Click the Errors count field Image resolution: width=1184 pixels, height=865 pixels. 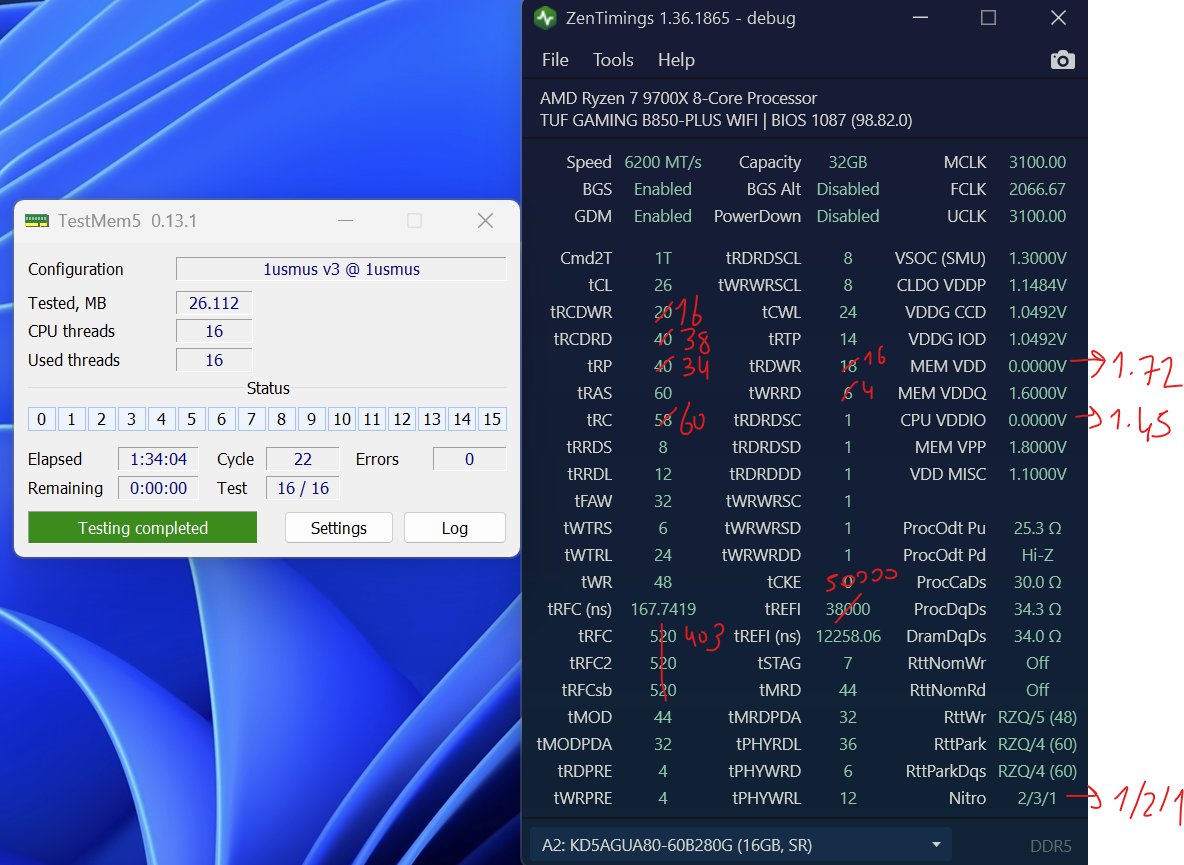[x=469, y=459]
